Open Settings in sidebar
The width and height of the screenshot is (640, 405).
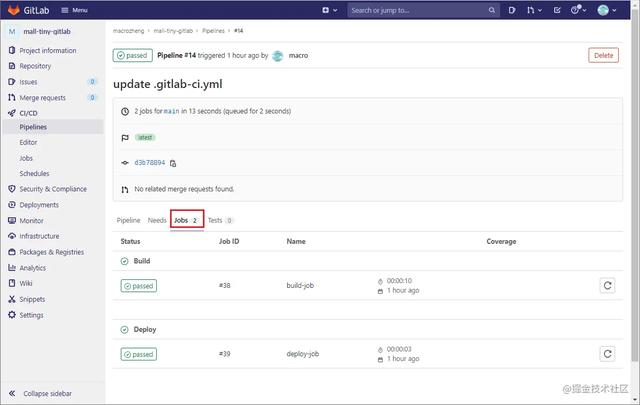tap(31, 315)
